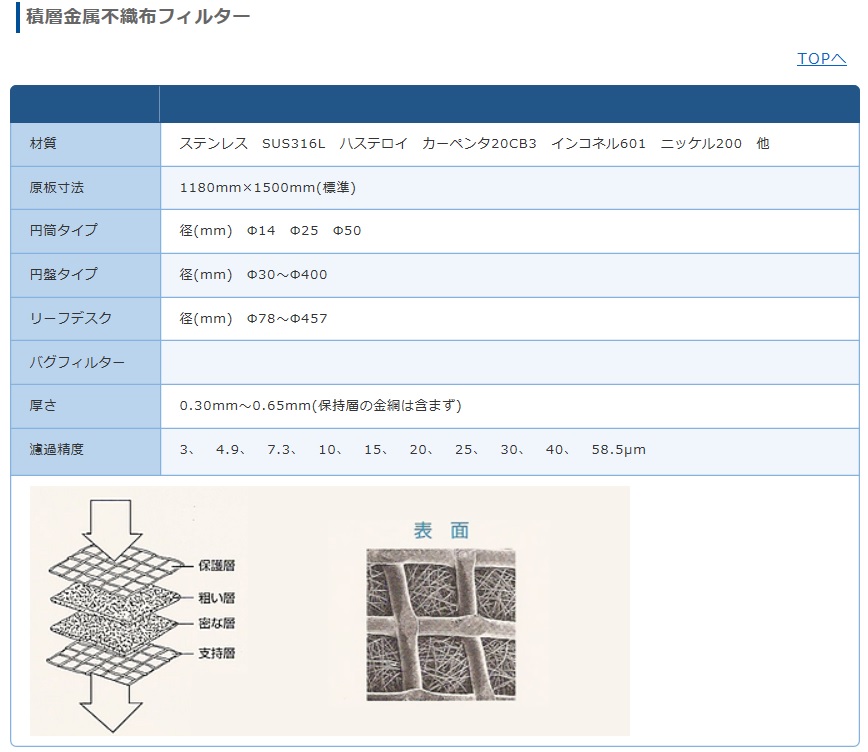The height and width of the screenshot is (752, 868).
Task: Click the 円盤タイプ row label
Action: pyautogui.click(x=64, y=274)
